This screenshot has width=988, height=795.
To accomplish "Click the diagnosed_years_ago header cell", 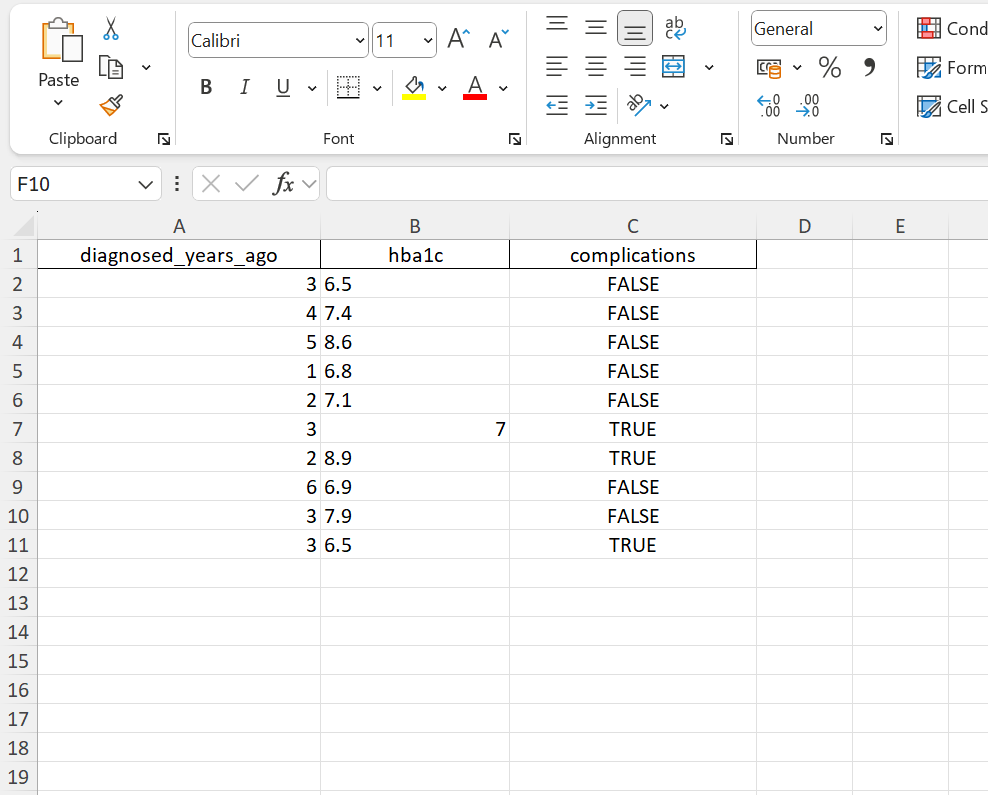I will pyautogui.click(x=179, y=255).
